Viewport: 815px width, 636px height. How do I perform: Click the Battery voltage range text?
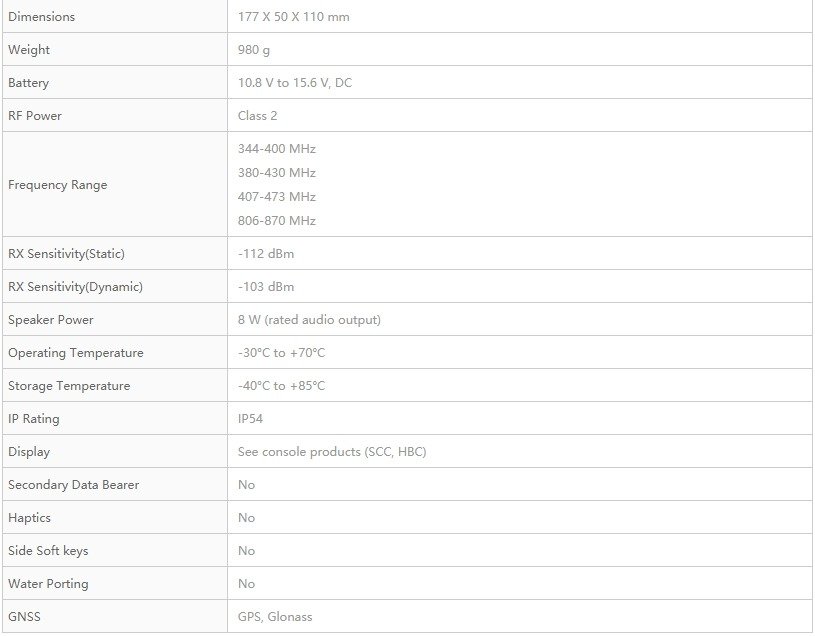tap(295, 83)
